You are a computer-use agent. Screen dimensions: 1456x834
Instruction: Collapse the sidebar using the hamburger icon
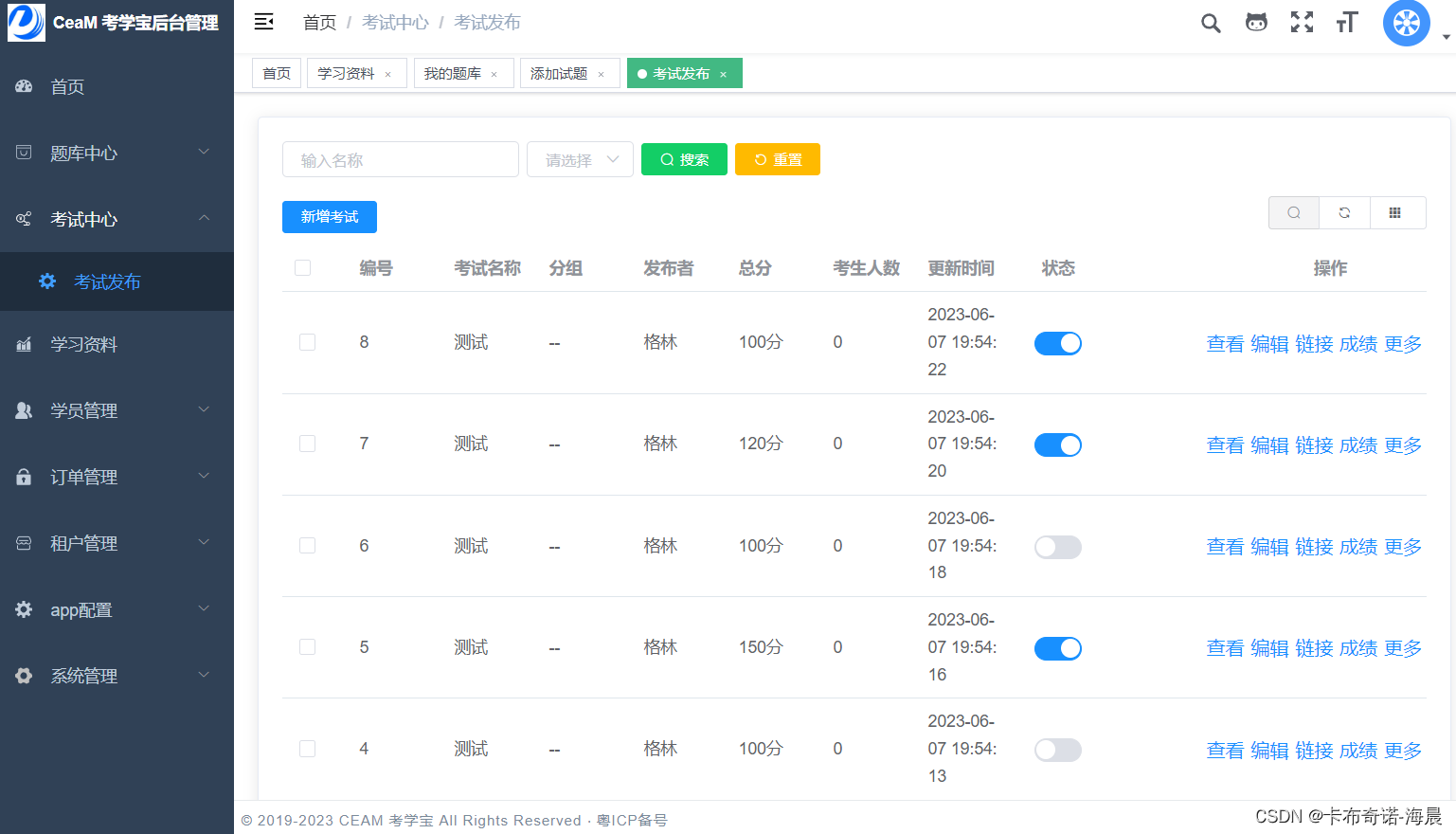pyautogui.click(x=262, y=20)
